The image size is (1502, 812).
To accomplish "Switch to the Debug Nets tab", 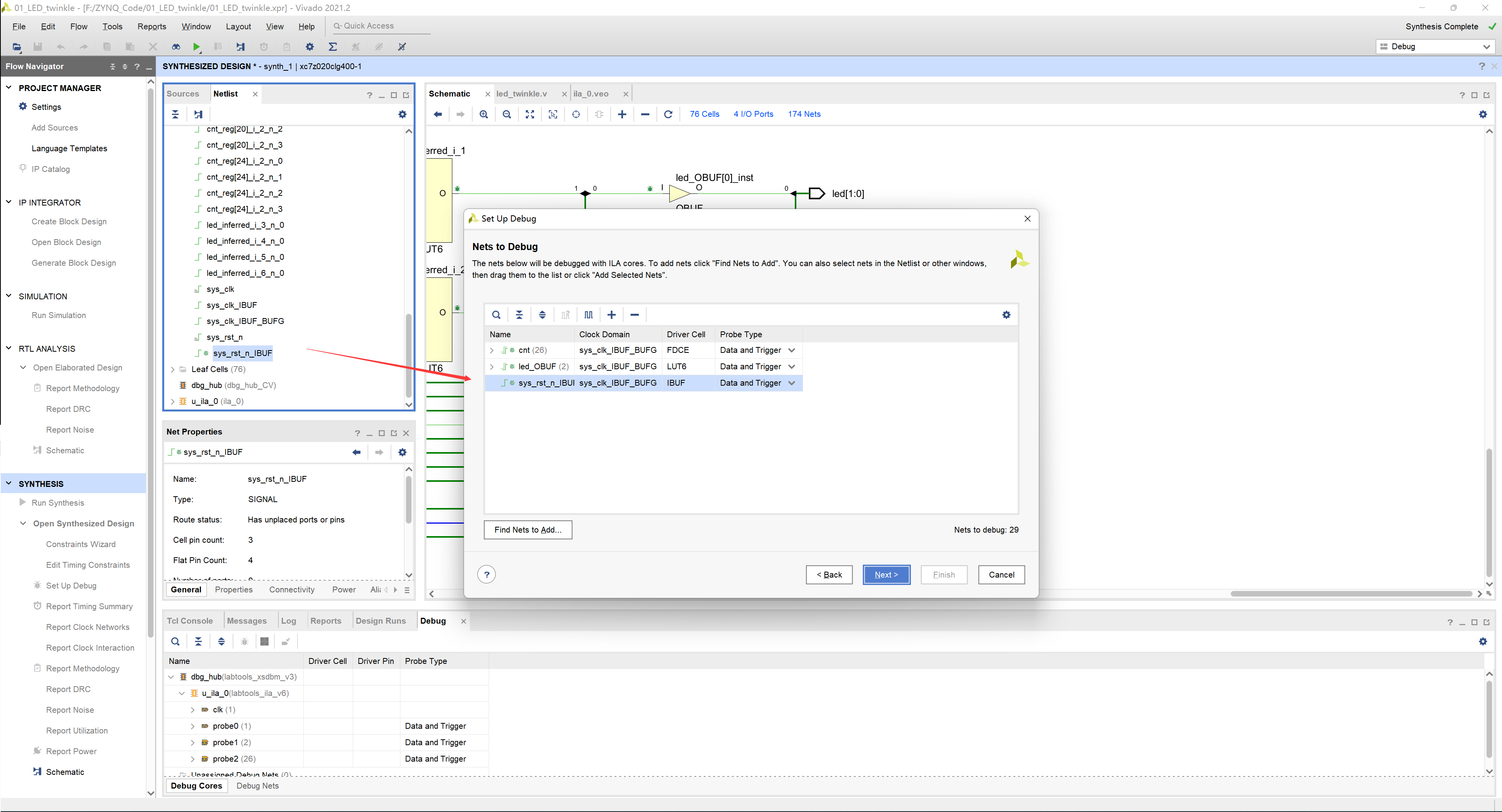I will [258, 786].
